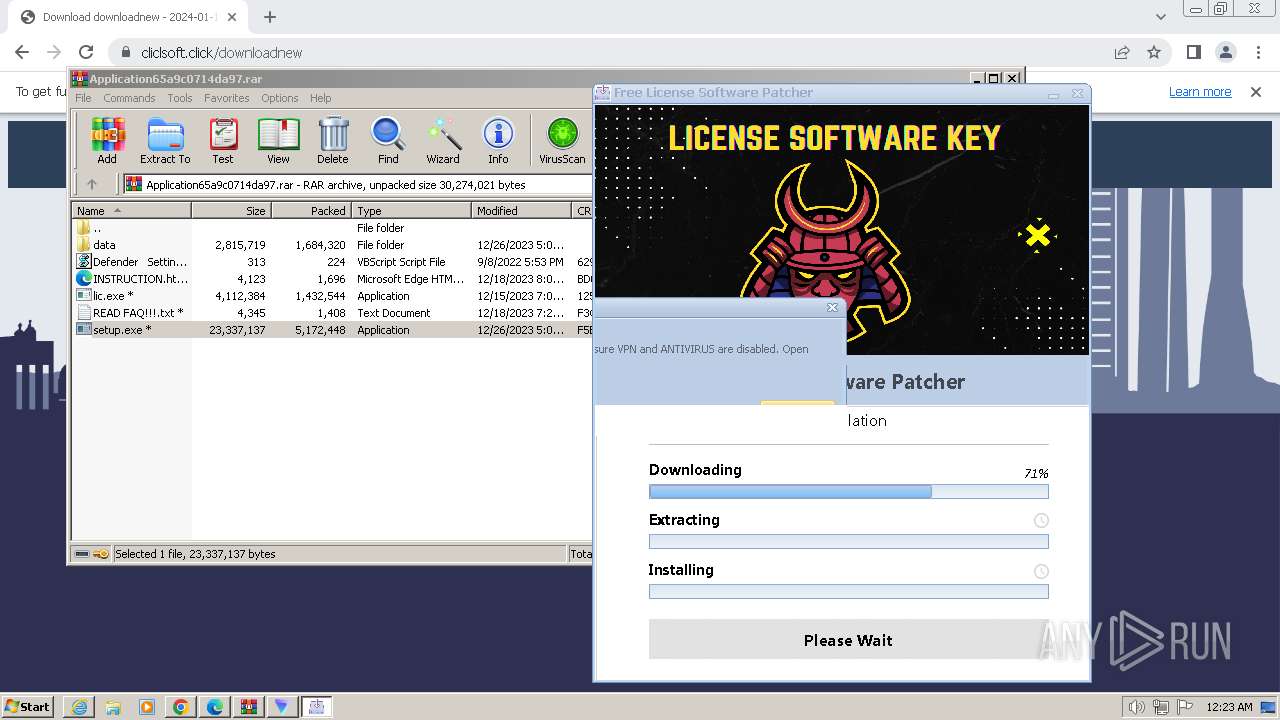Bookmark this page with the star

1154,52
